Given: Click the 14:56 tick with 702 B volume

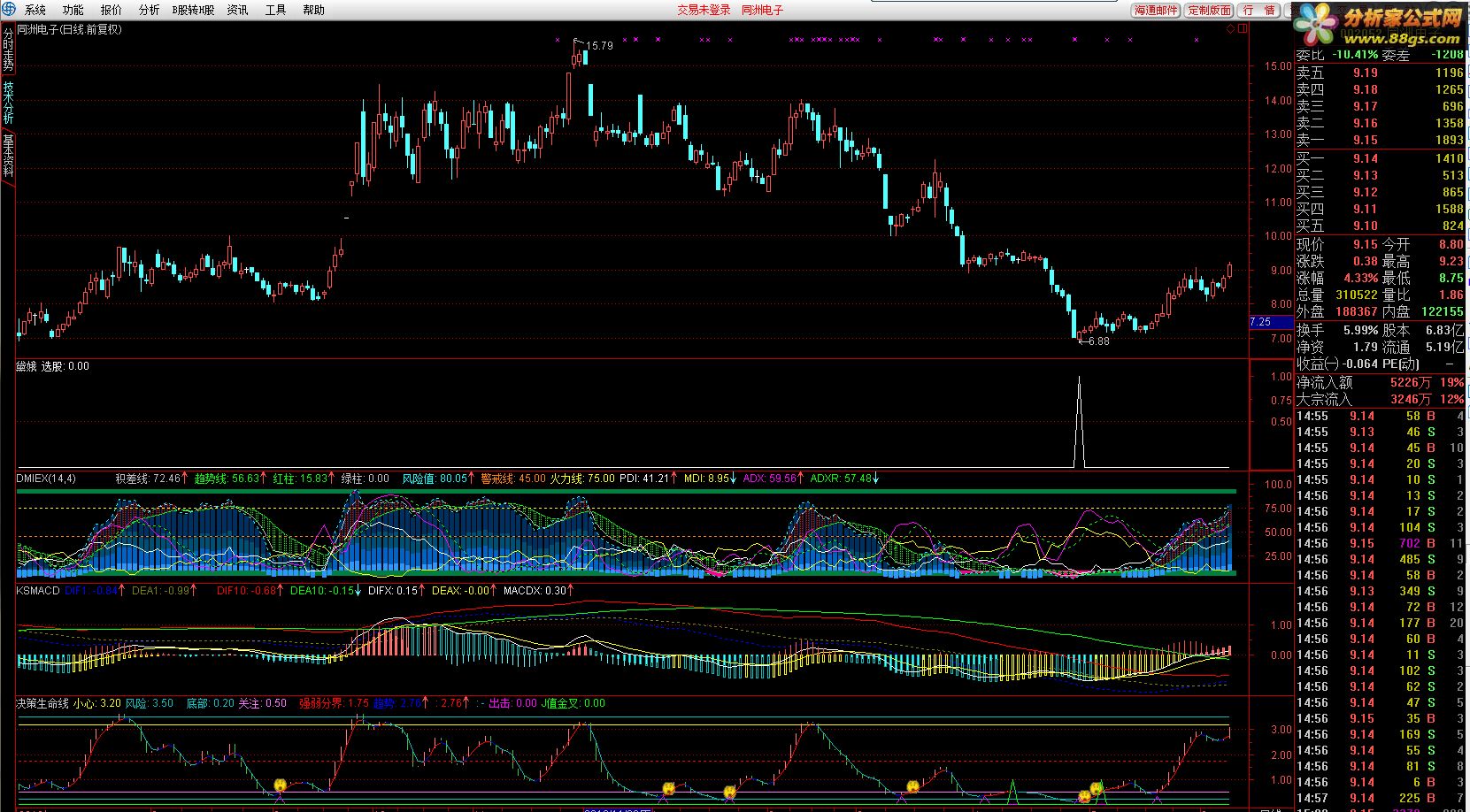Looking at the screenshot, I should pos(1381,543).
